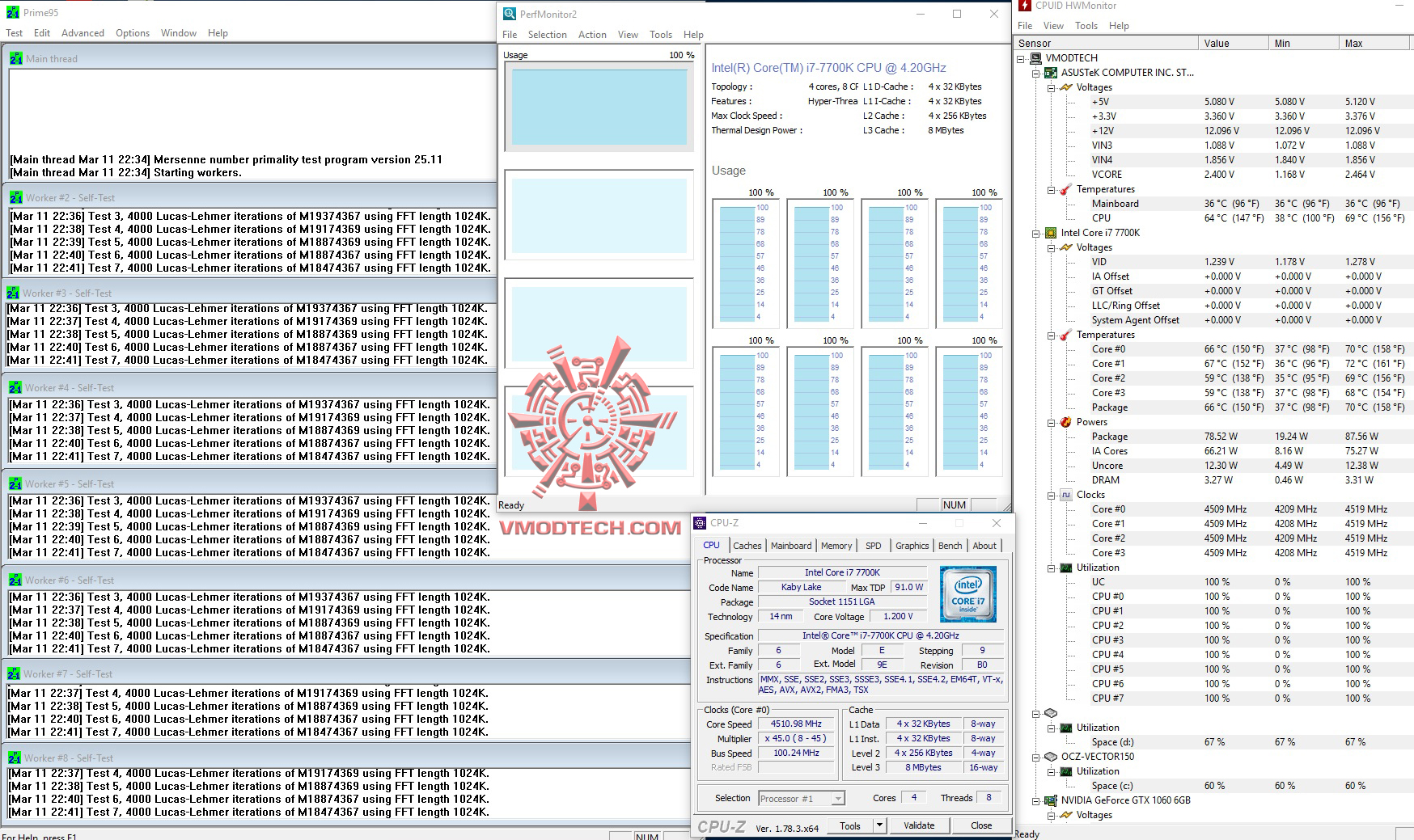Select the Utilization icon under OCZ-VECTOR150
The height and width of the screenshot is (840, 1414).
pyautogui.click(x=1066, y=771)
